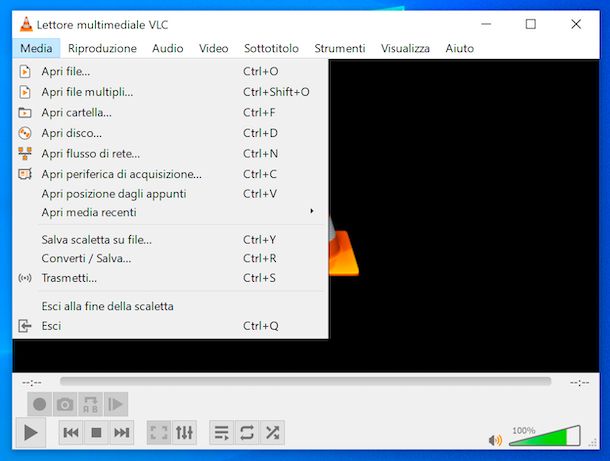Select Apri disco... menu entry
The image size is (610, 461).
[x=170, y=133]
